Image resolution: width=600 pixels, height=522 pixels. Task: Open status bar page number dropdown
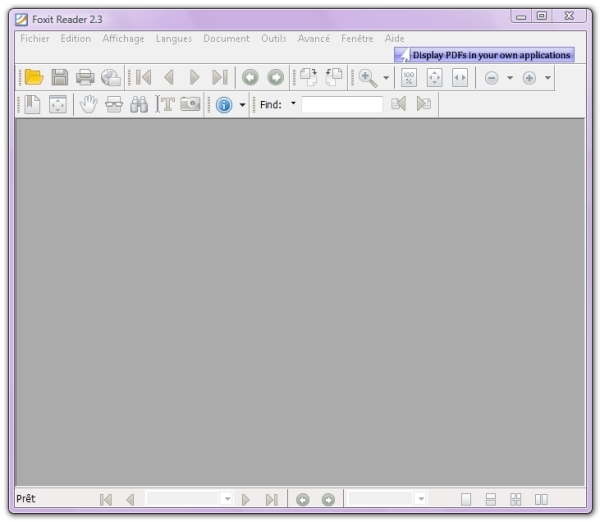(228, 499)
